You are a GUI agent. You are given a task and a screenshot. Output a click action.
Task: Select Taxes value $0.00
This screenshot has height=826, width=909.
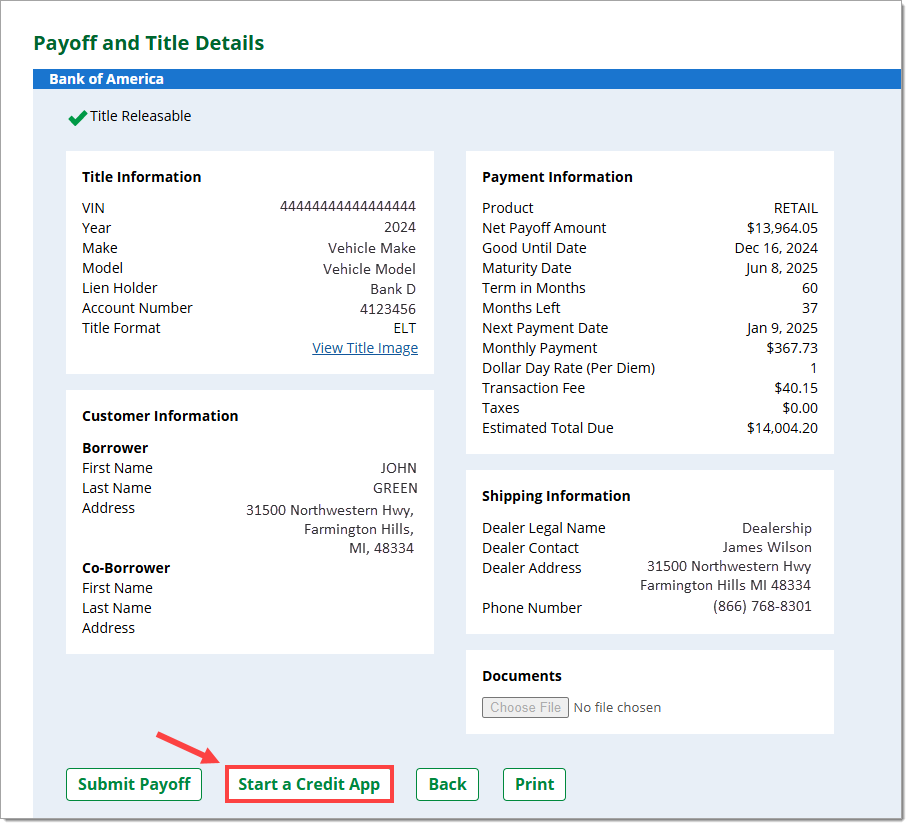799,408
